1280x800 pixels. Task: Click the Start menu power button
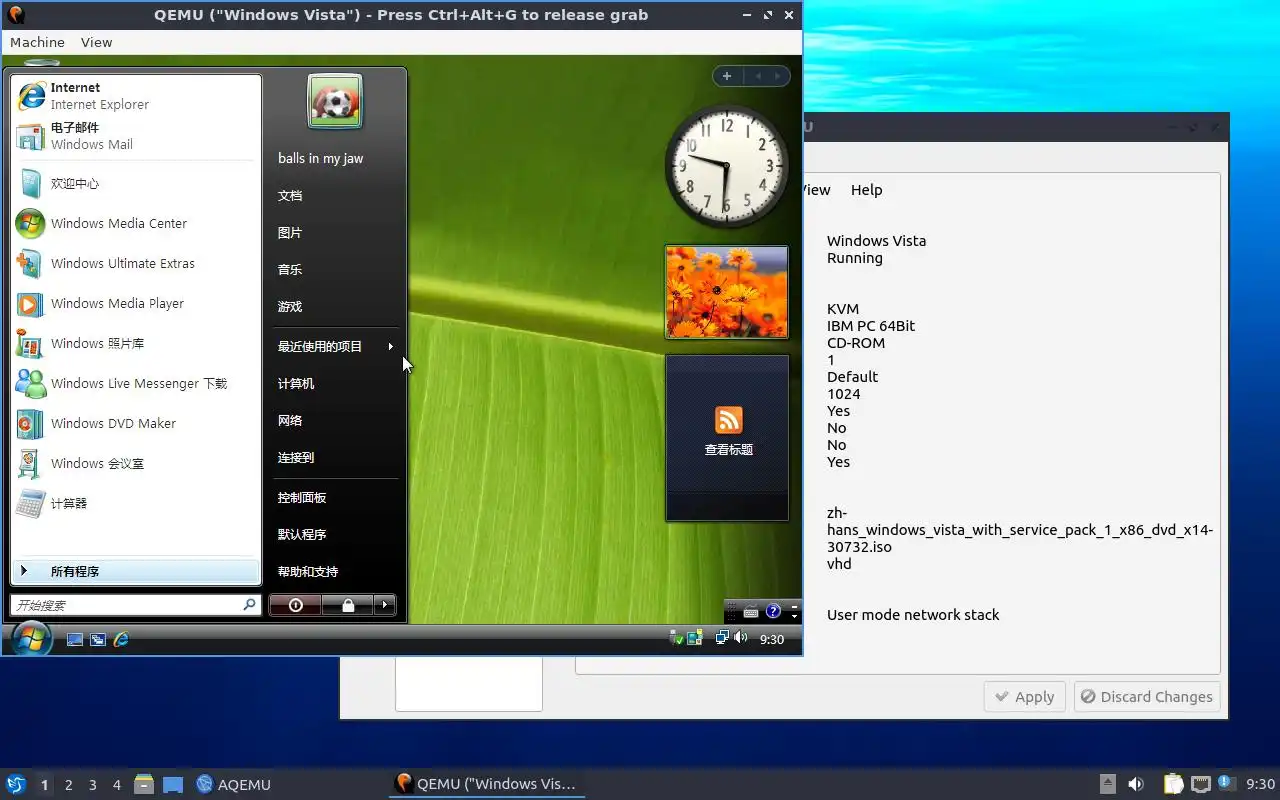coord(295,605)
